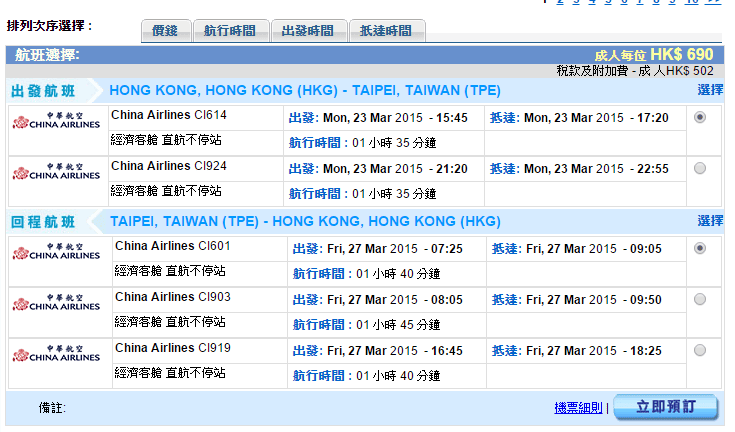Pick the CI903 08:05 return flight radio button

click(699, 299)
